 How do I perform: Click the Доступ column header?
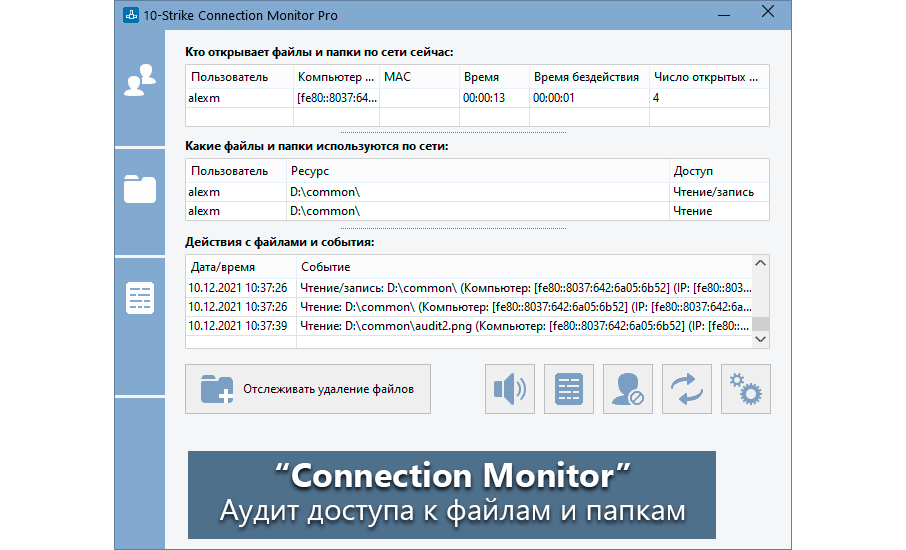[718, 171]
